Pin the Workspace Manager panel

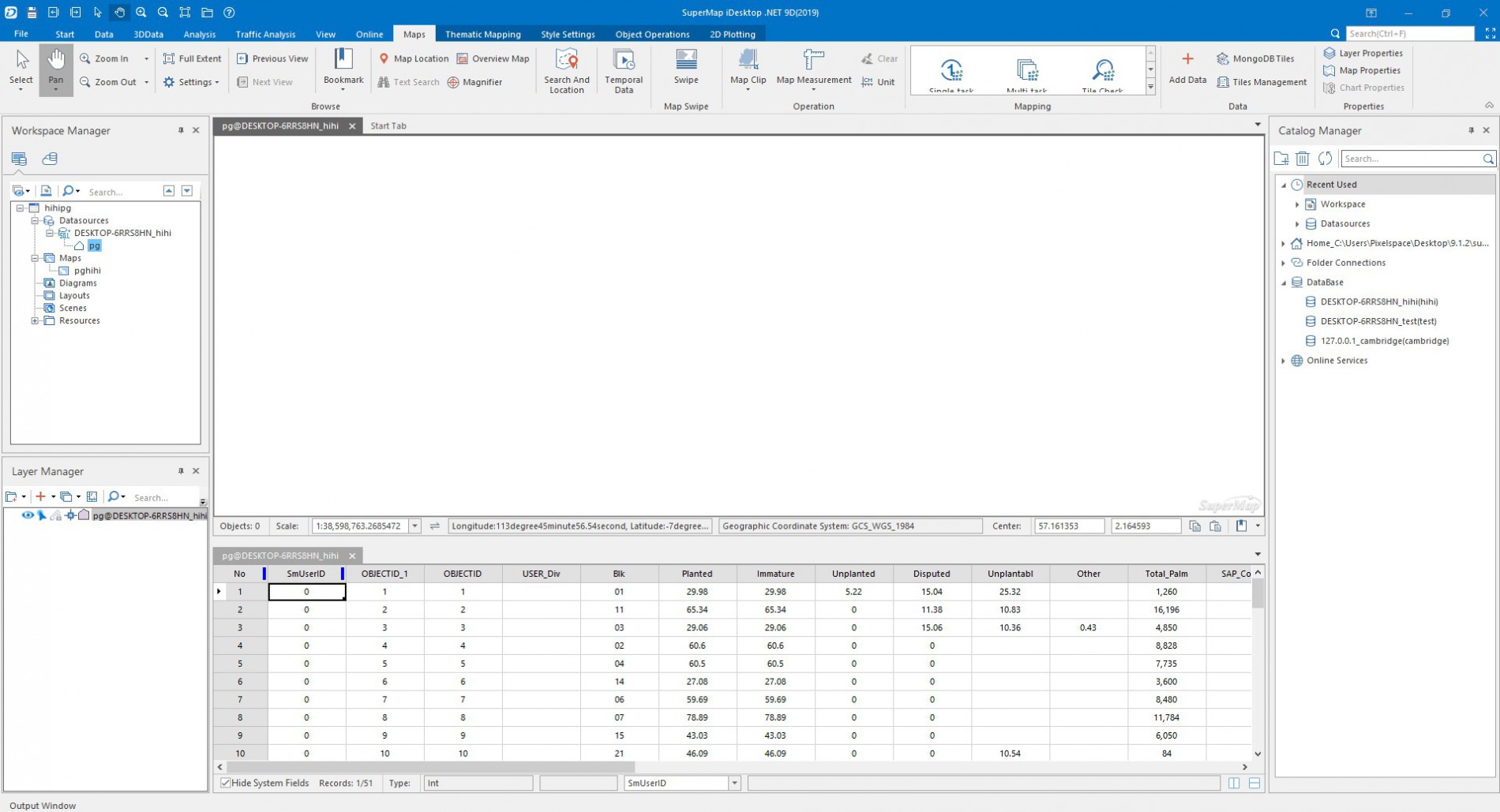click(x=181, y=130)
